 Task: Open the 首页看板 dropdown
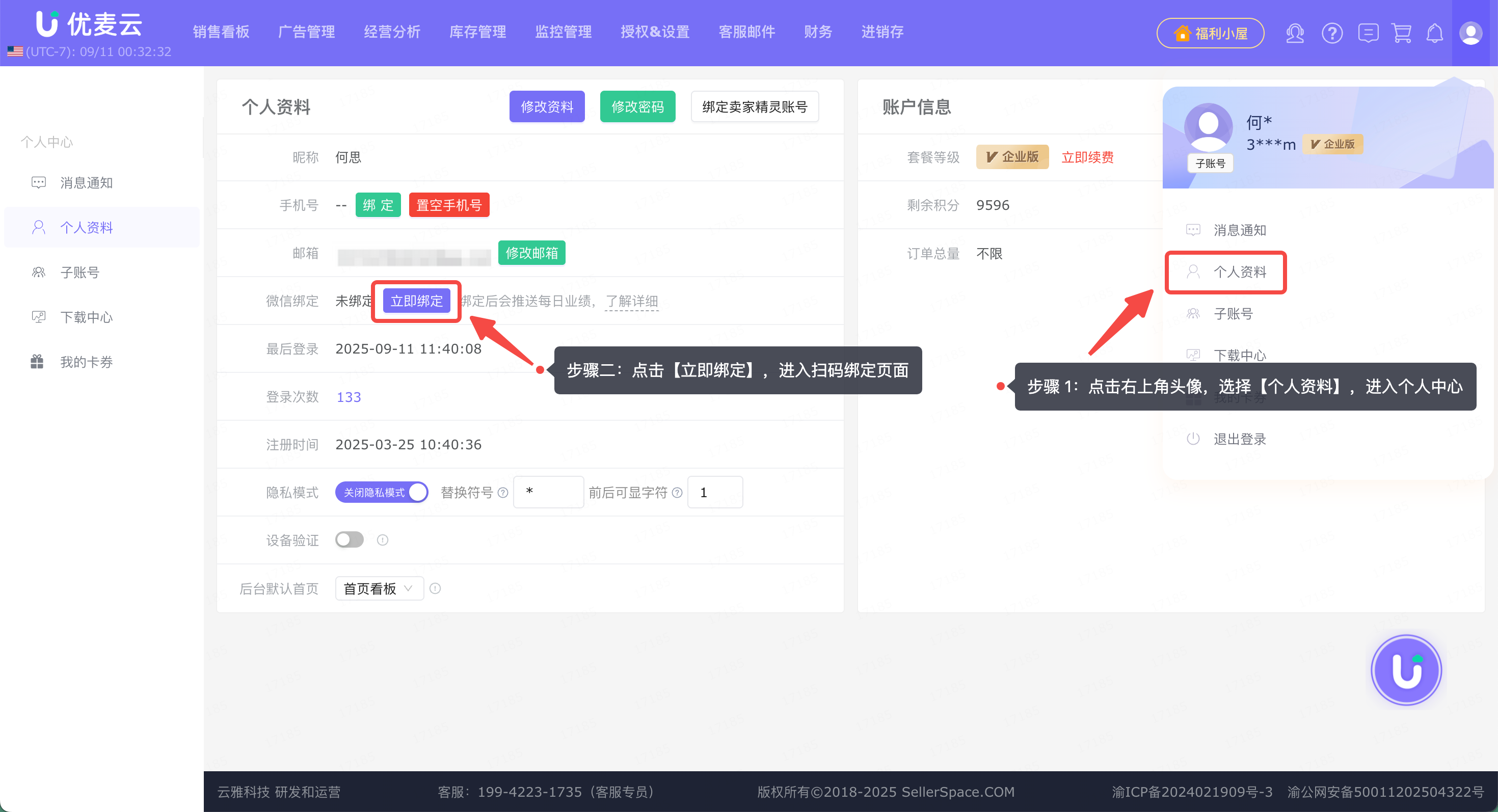[379, 588]
